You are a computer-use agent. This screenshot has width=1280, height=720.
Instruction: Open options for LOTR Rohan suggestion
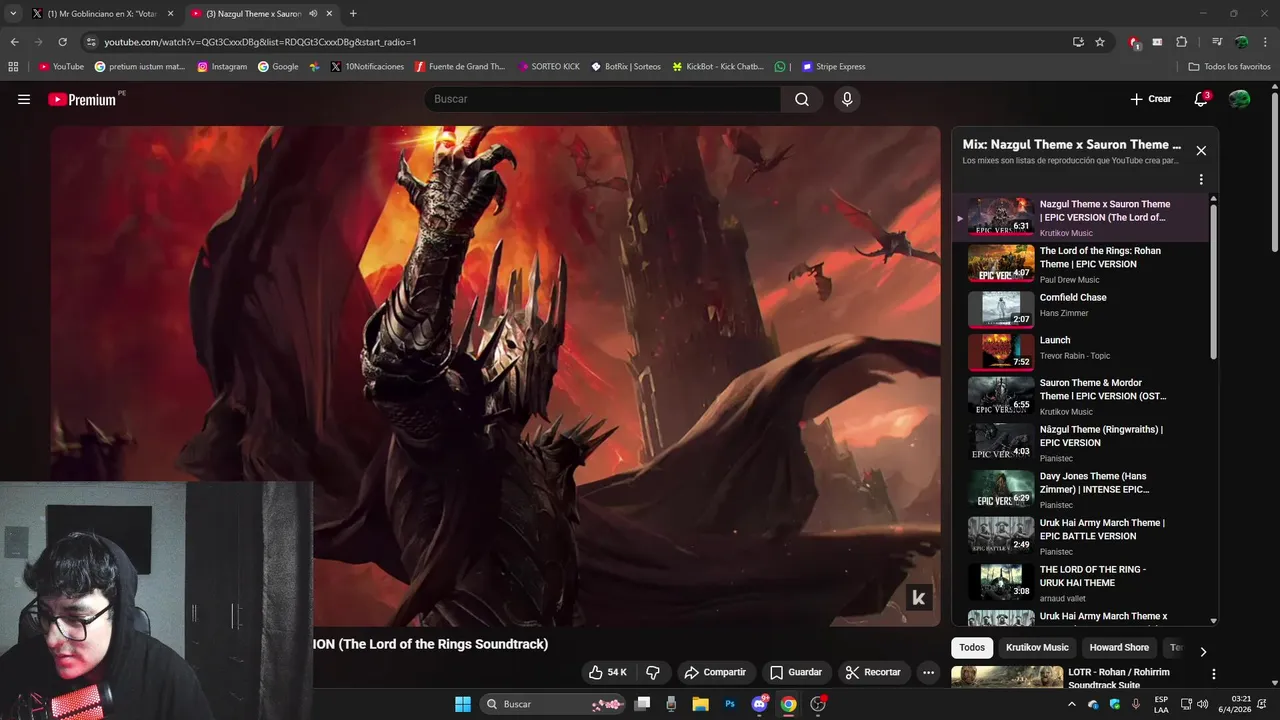(1213, 674)
